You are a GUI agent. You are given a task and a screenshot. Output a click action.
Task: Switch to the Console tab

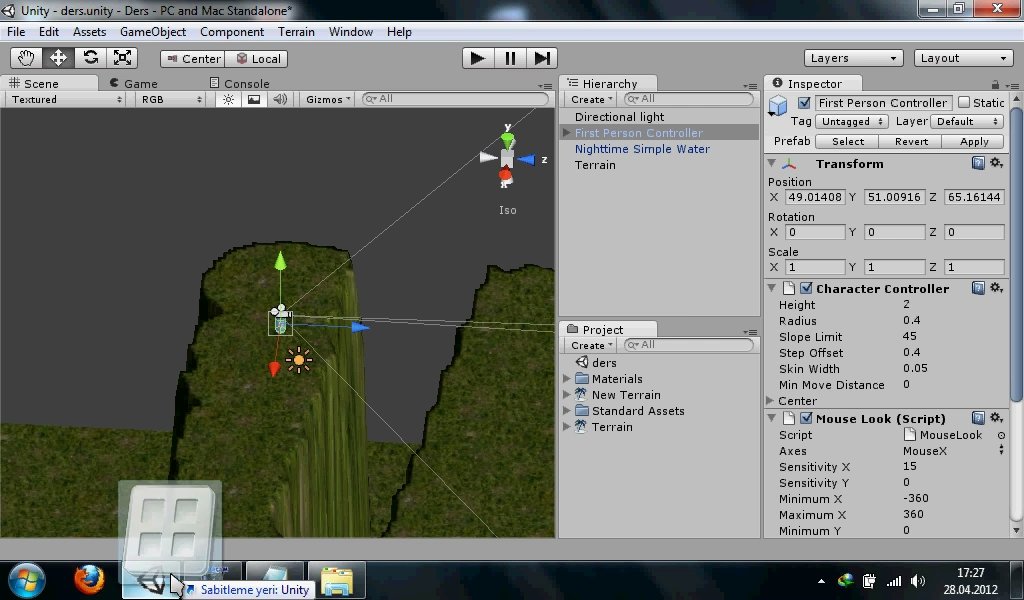click(x=240, y=84)
